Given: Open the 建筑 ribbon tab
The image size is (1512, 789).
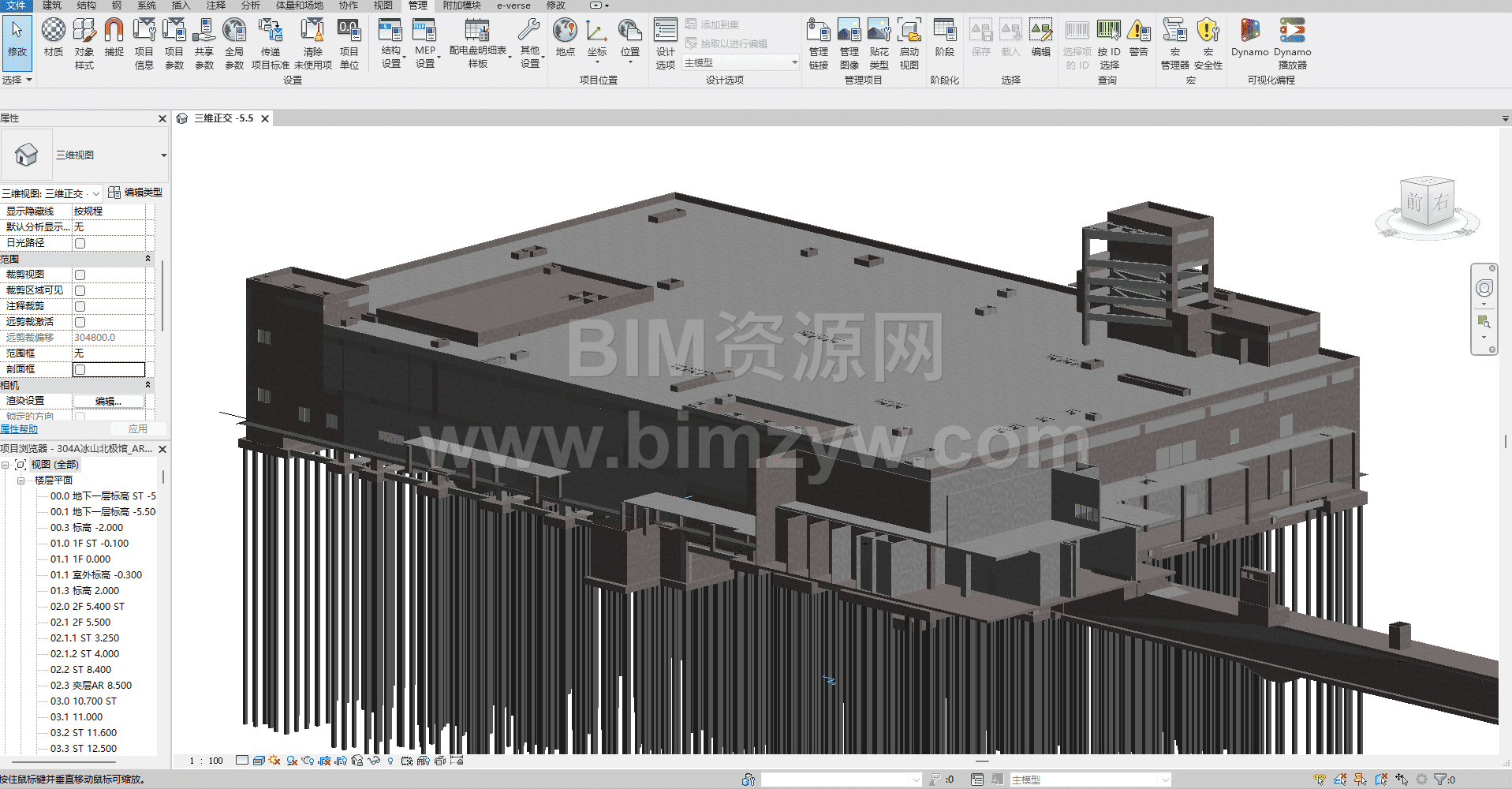Looking at the screenshot, I should coord(51,6).
